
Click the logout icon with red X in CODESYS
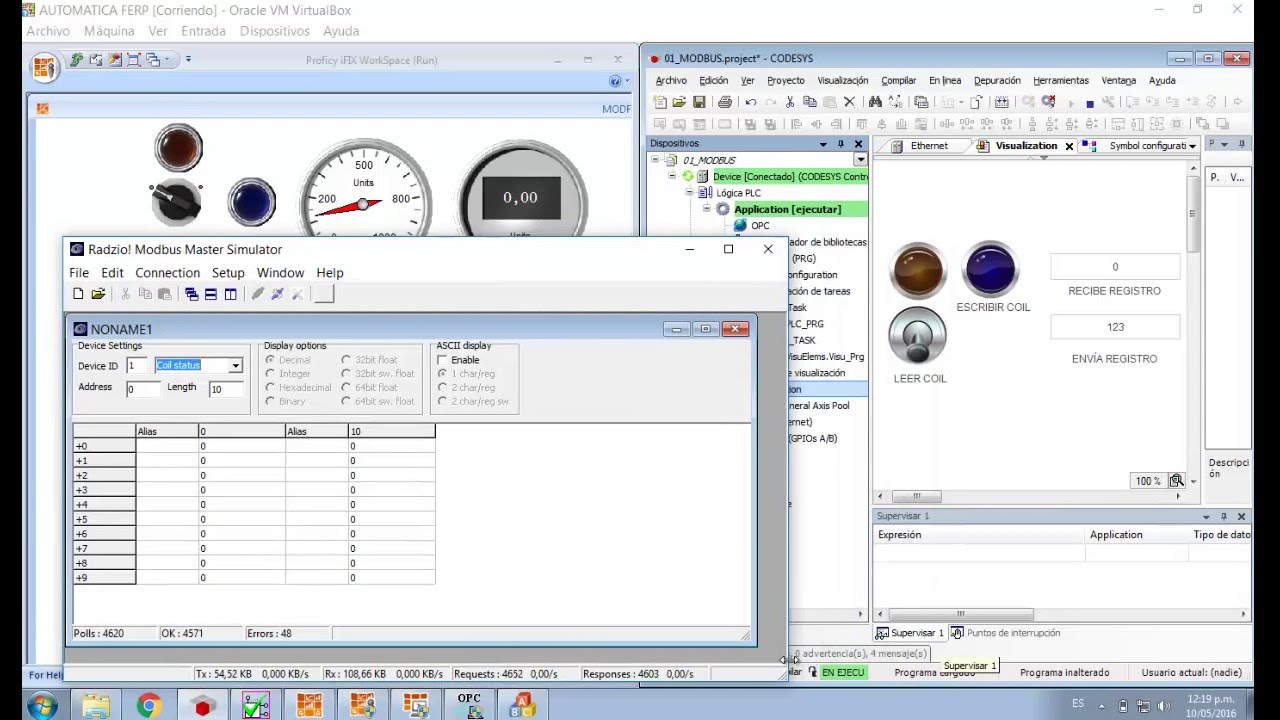(x=1048, y=102)
